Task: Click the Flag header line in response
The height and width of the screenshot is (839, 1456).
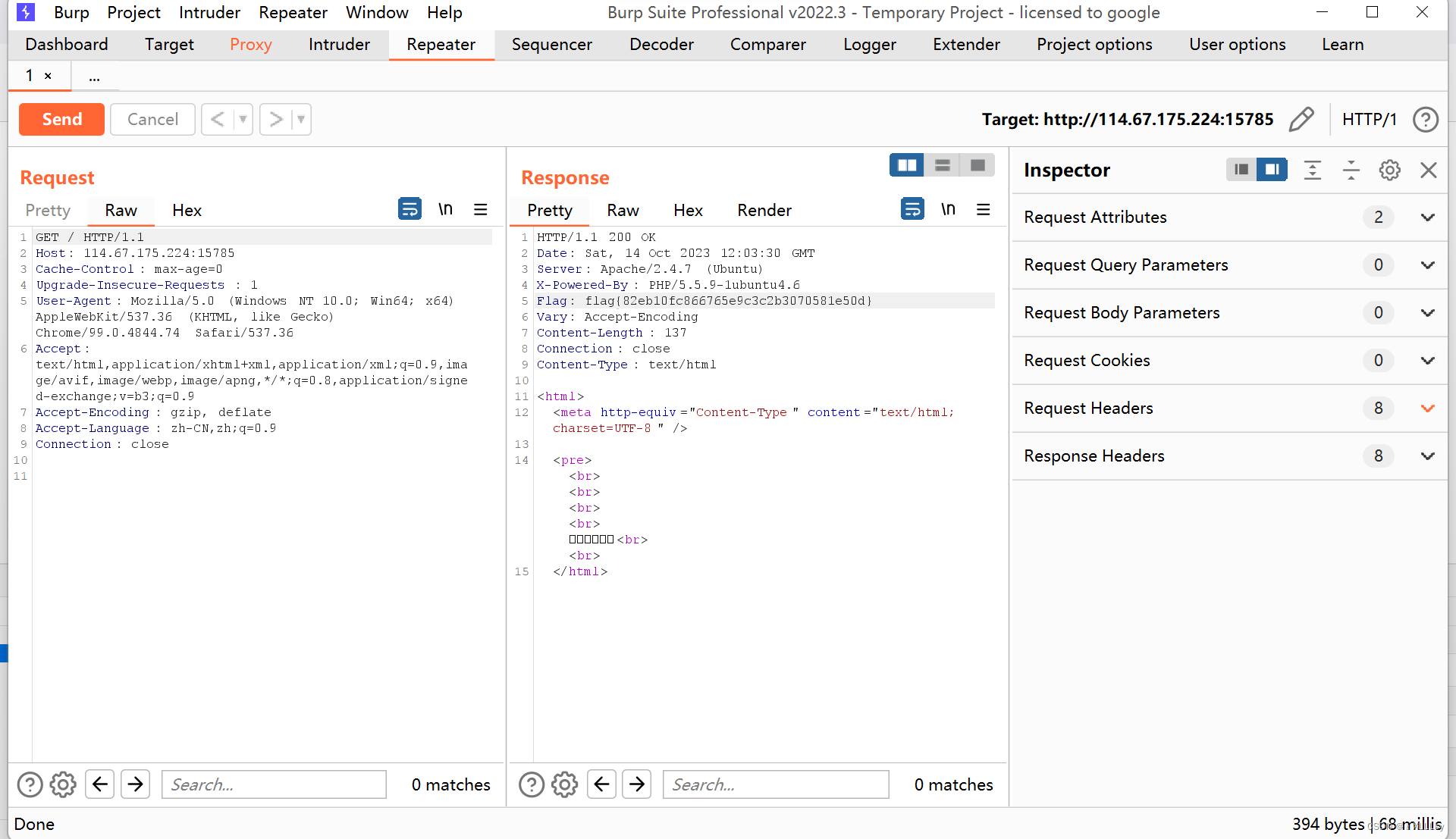Action: [x=765, y=301]
